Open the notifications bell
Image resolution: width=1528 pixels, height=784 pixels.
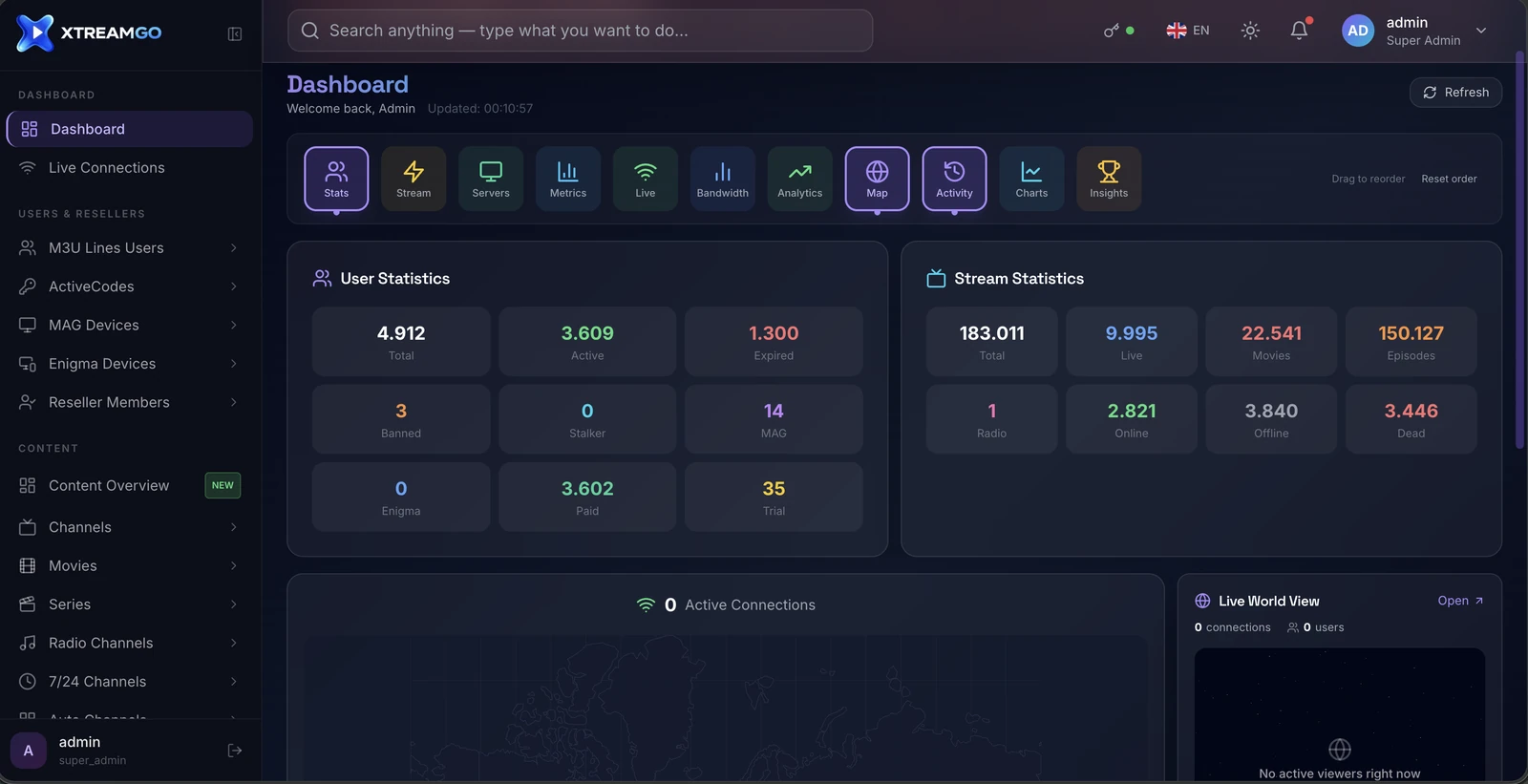click(1299, 31)
